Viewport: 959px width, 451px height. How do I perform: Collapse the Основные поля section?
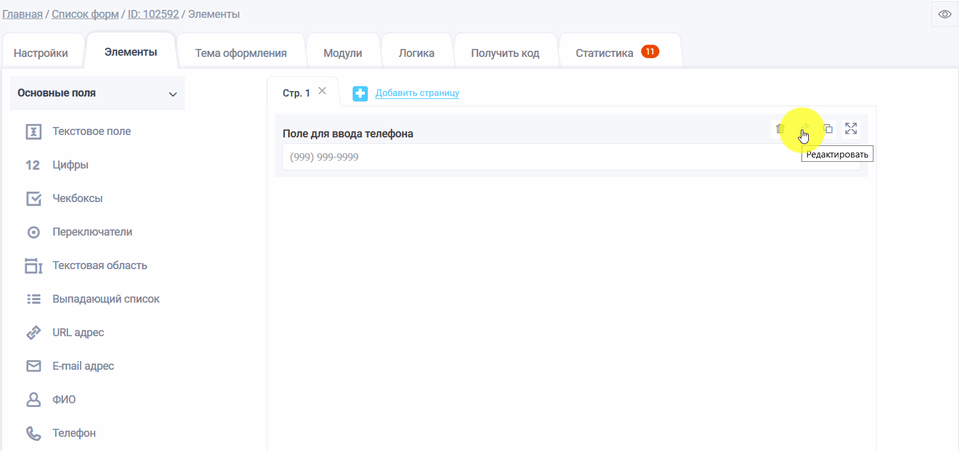click(172, 94)
